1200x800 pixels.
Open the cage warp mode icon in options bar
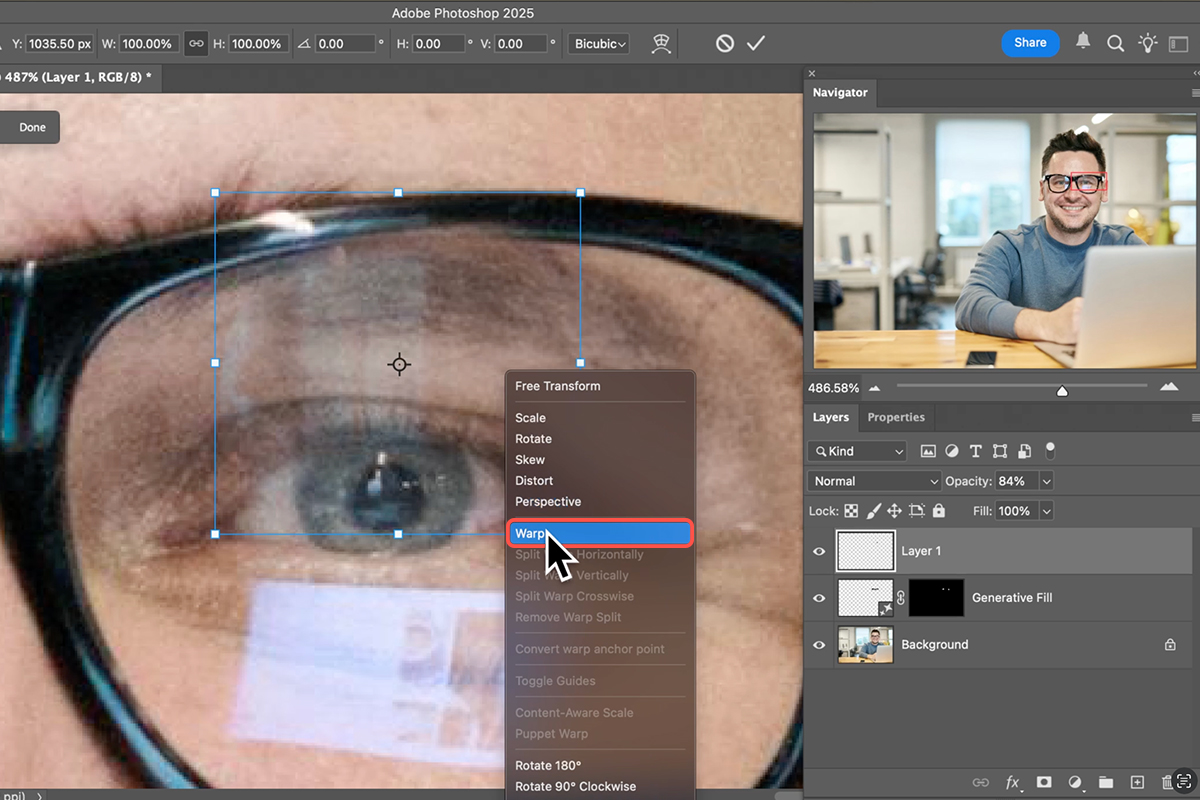(661, 43)
